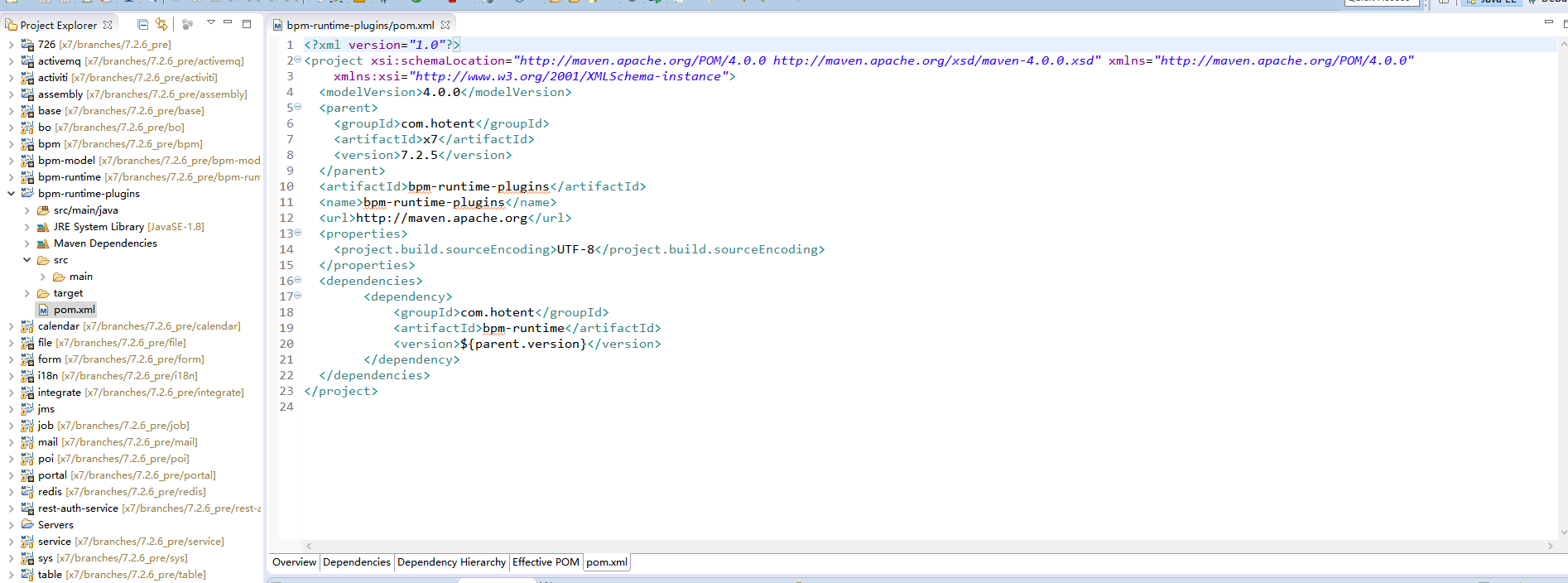This screenshot has width=1568, height=583.
Task: Select pom.xml file in Project Explorer
Action: click(x=74, y=310)
